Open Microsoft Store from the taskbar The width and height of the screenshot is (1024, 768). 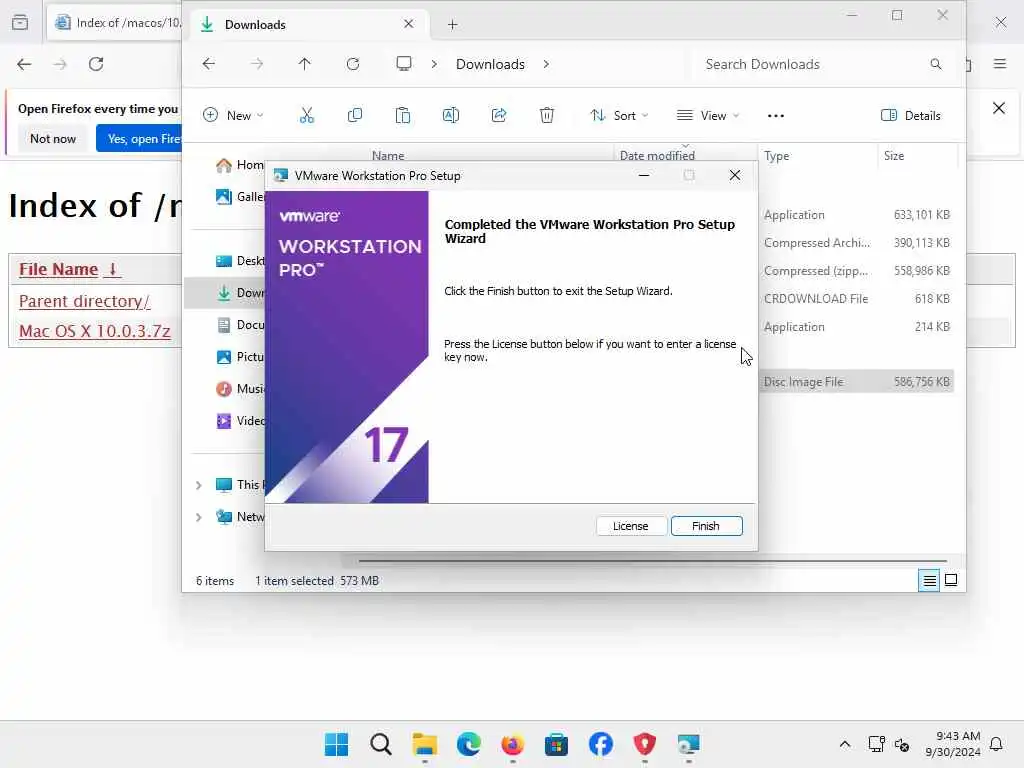pos(556,744)
